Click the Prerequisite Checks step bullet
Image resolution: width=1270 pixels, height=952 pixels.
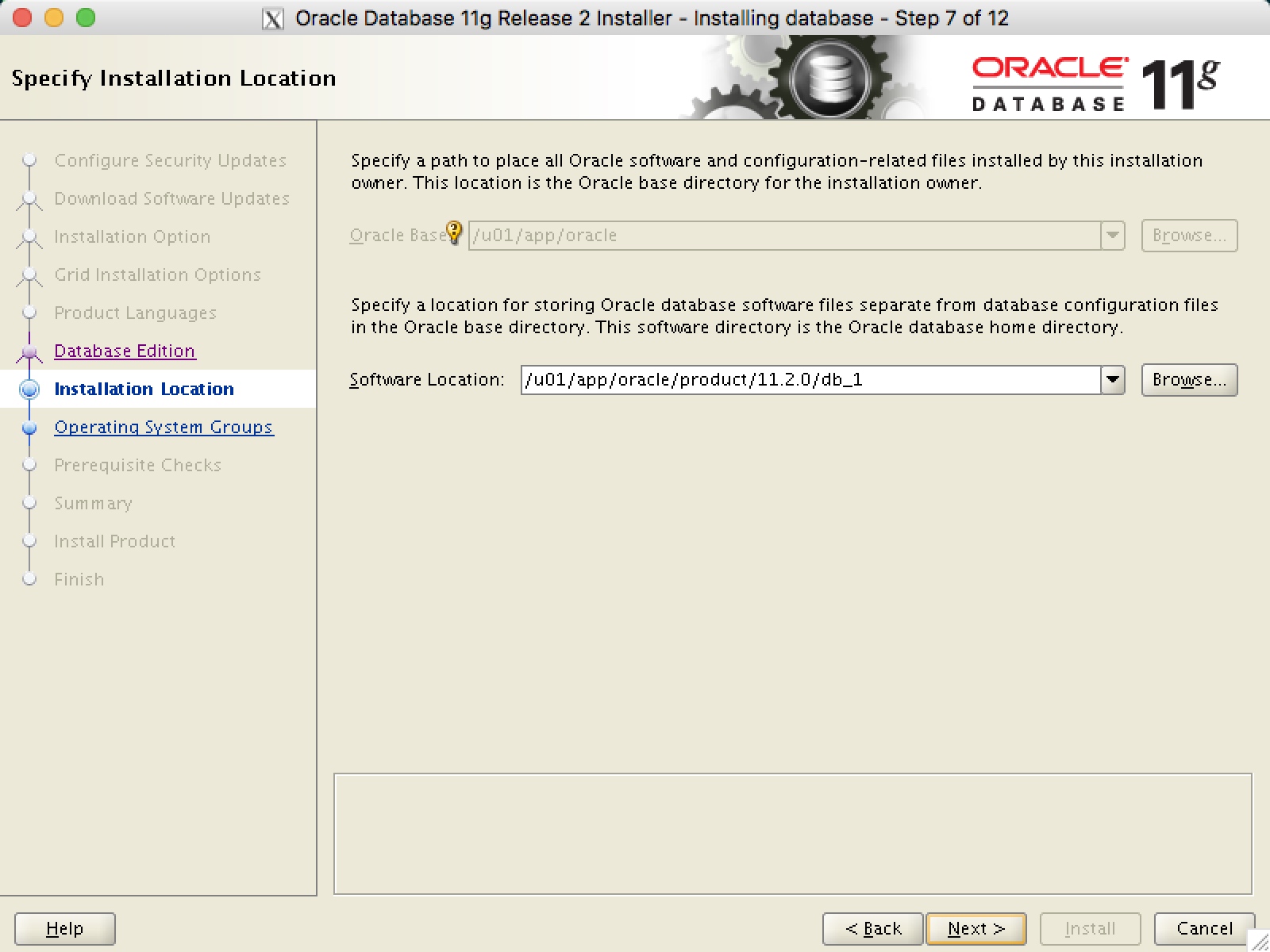29,465
